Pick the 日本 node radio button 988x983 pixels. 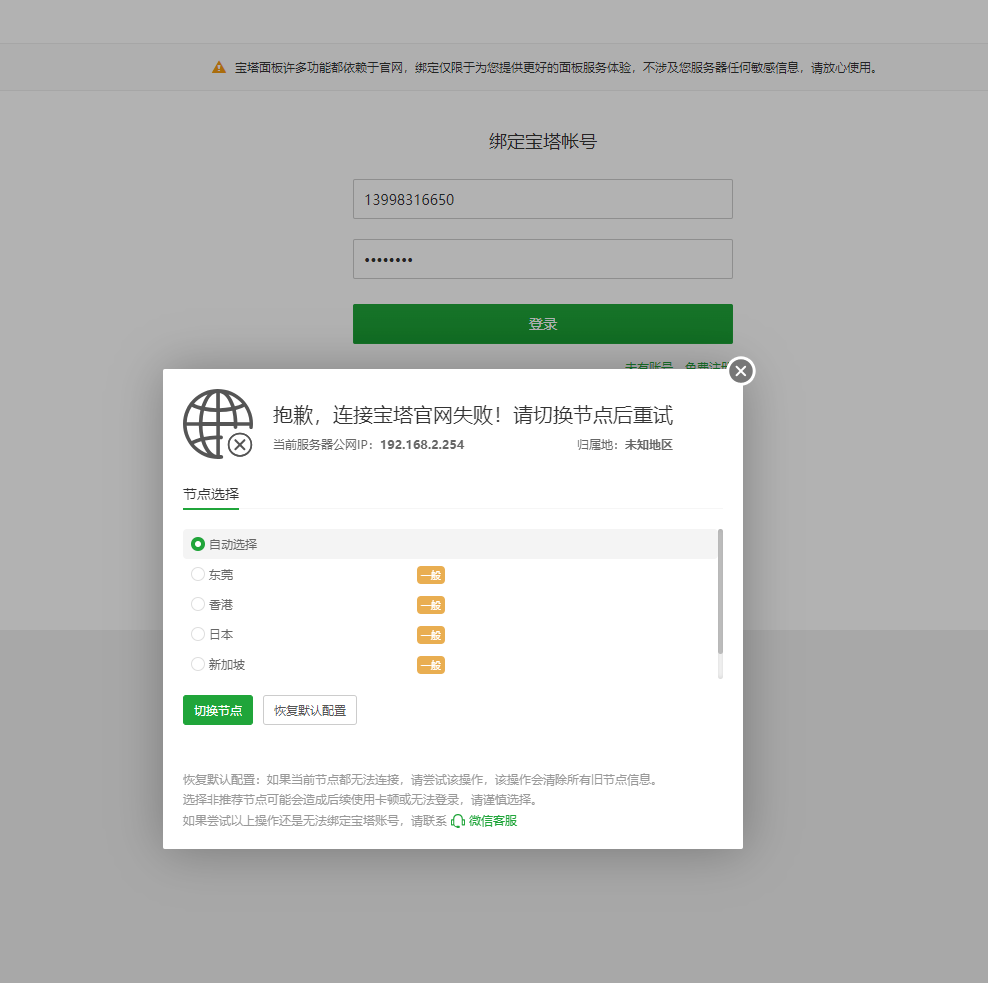click(198, 634)
